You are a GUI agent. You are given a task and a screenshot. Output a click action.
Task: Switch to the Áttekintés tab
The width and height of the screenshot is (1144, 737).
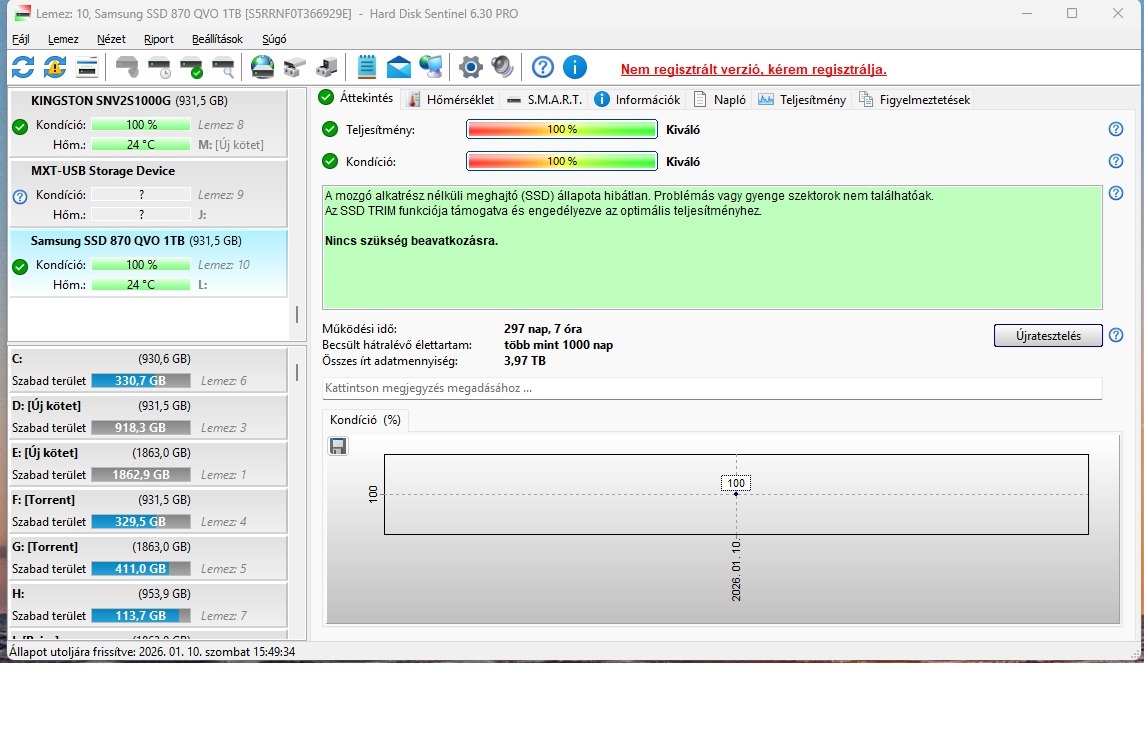tap(358, 98)
